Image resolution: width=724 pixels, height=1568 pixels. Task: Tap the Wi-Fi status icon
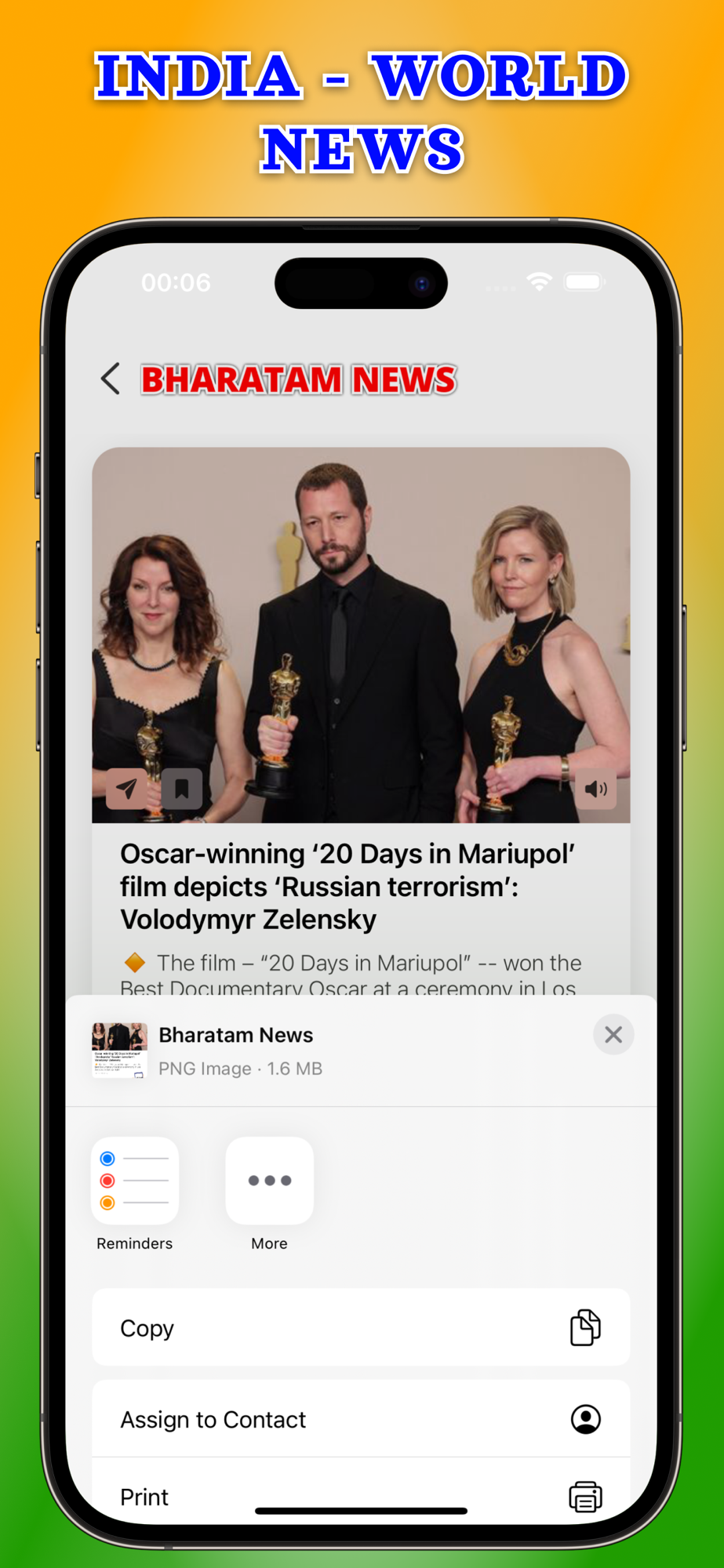[540, 282]
